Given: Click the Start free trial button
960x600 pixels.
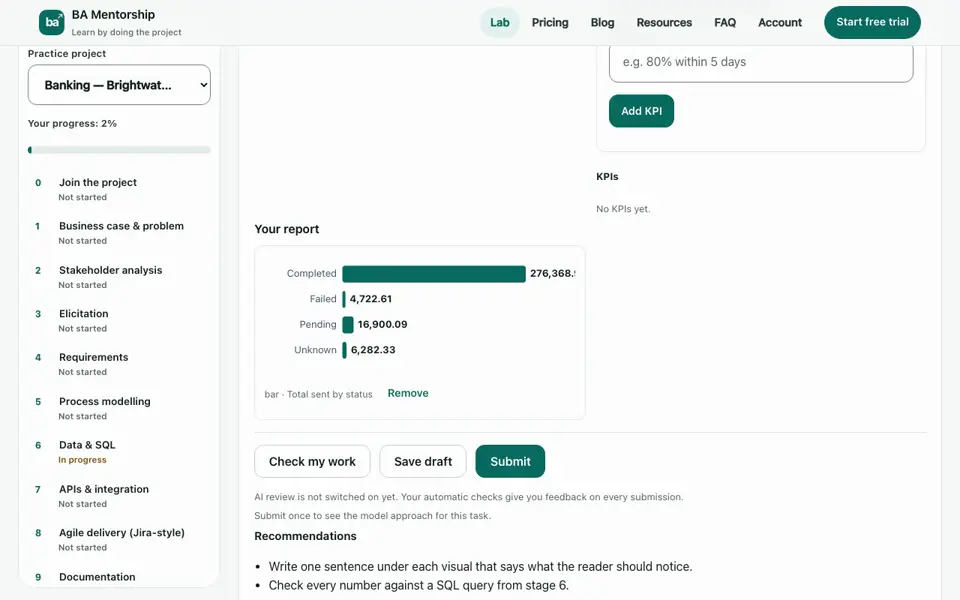Looking at the screenshot, I should (872, 22).
